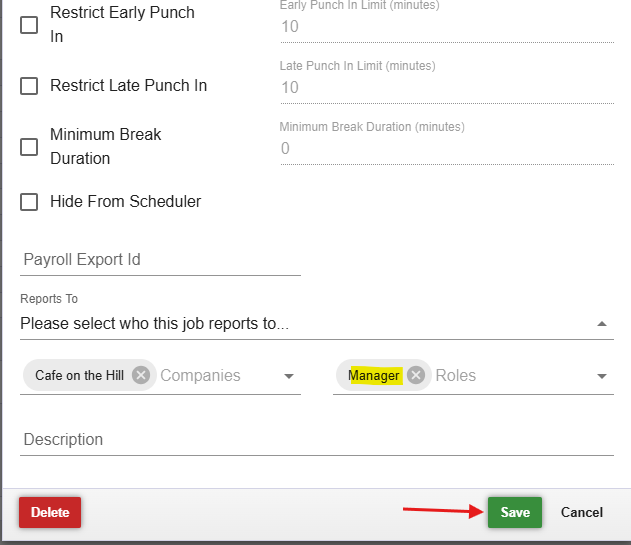Click the Cancel button
Viewport: 631px width, 545px height.
tap(582, 512)
